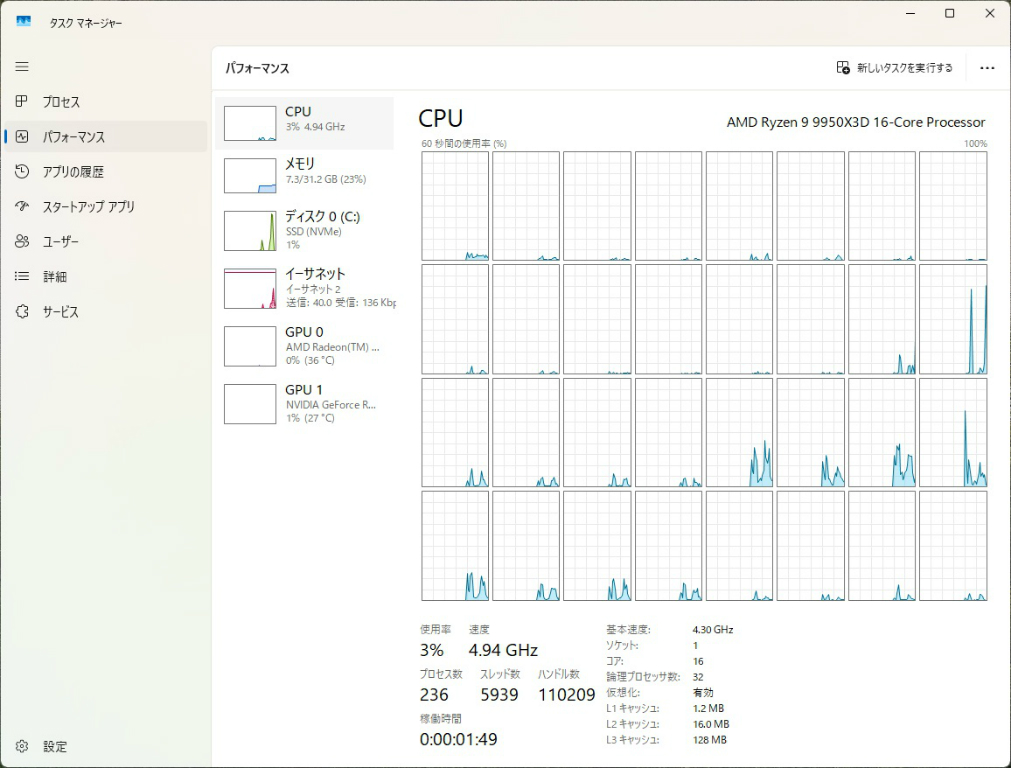Select ディスク 0 (C:) entry

(x=305, y=230)
